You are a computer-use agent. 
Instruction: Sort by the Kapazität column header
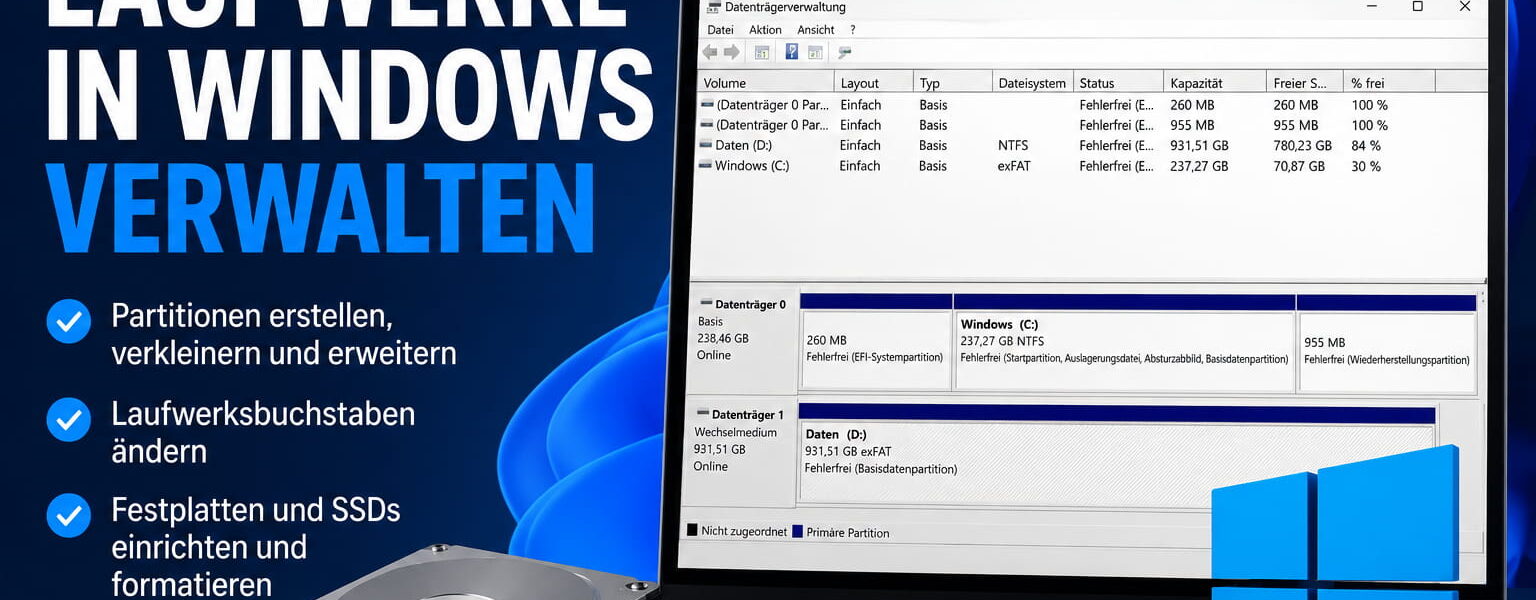(1215, 83)
